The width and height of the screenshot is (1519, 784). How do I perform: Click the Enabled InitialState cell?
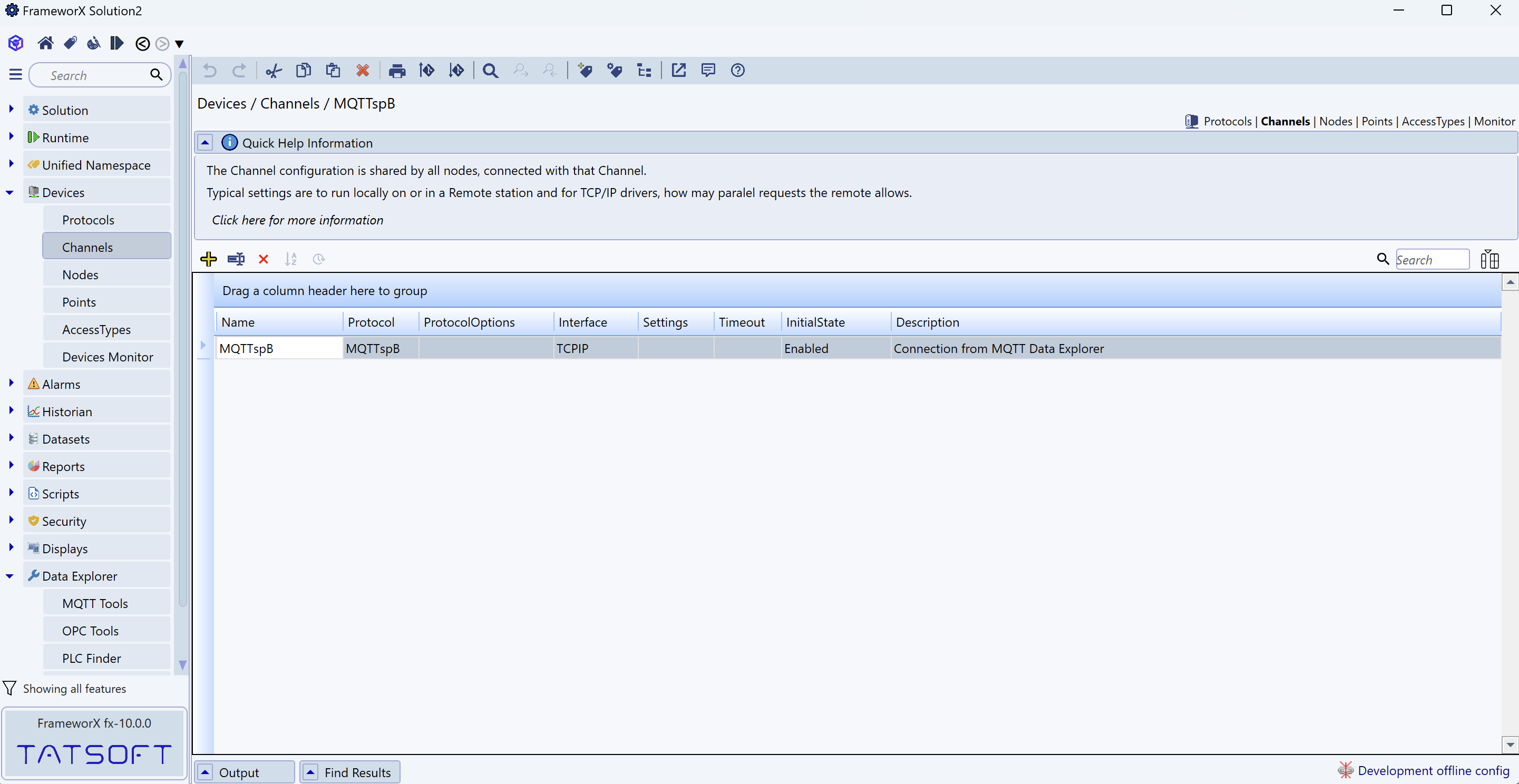pyautogui.click(x=835, y=348)
